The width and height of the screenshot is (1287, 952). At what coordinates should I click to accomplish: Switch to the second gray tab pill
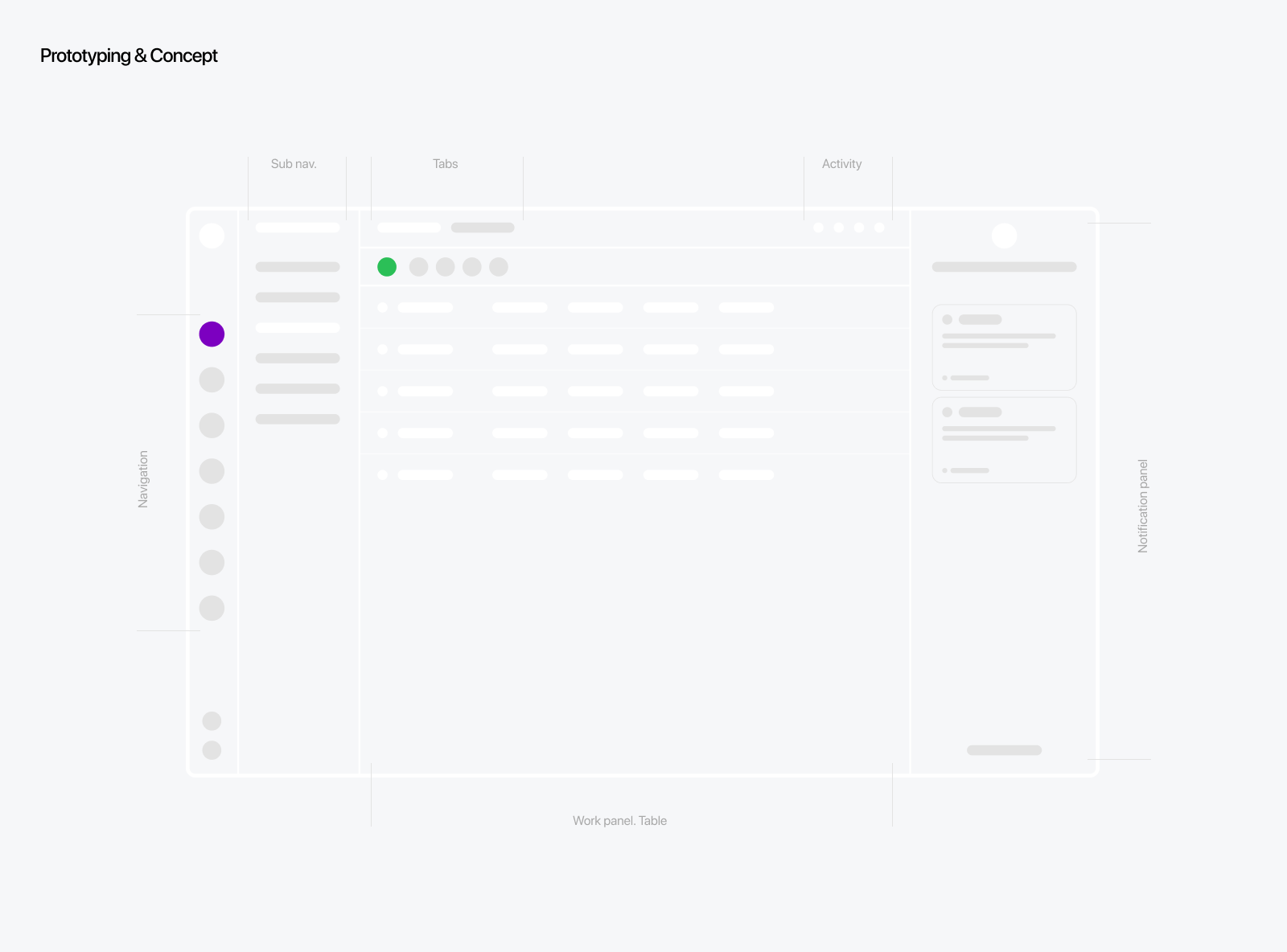click(483, 228)
